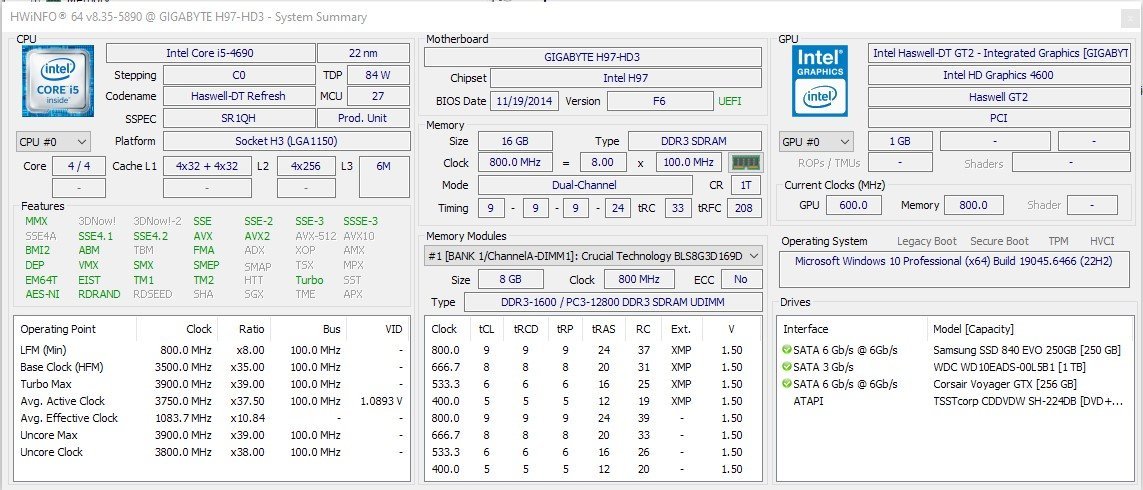Open the GPU #0 selector dropdown

(x=816, y=142)
